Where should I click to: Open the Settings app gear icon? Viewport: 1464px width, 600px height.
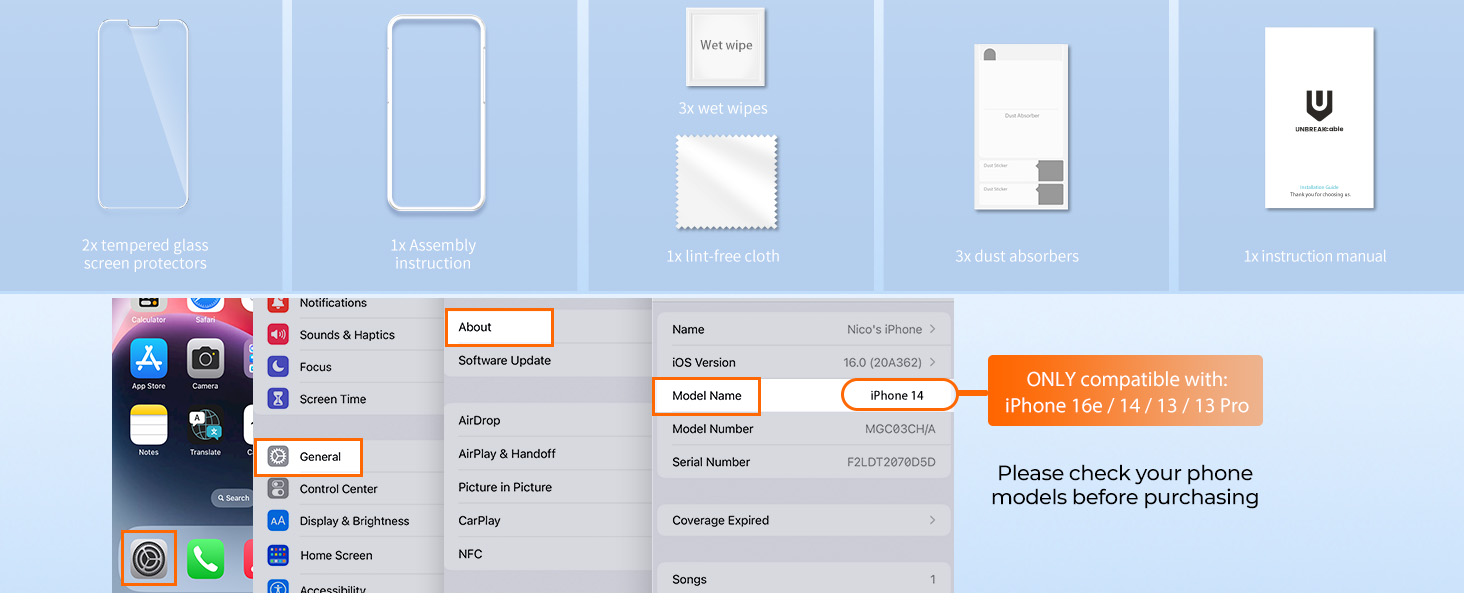150,558
